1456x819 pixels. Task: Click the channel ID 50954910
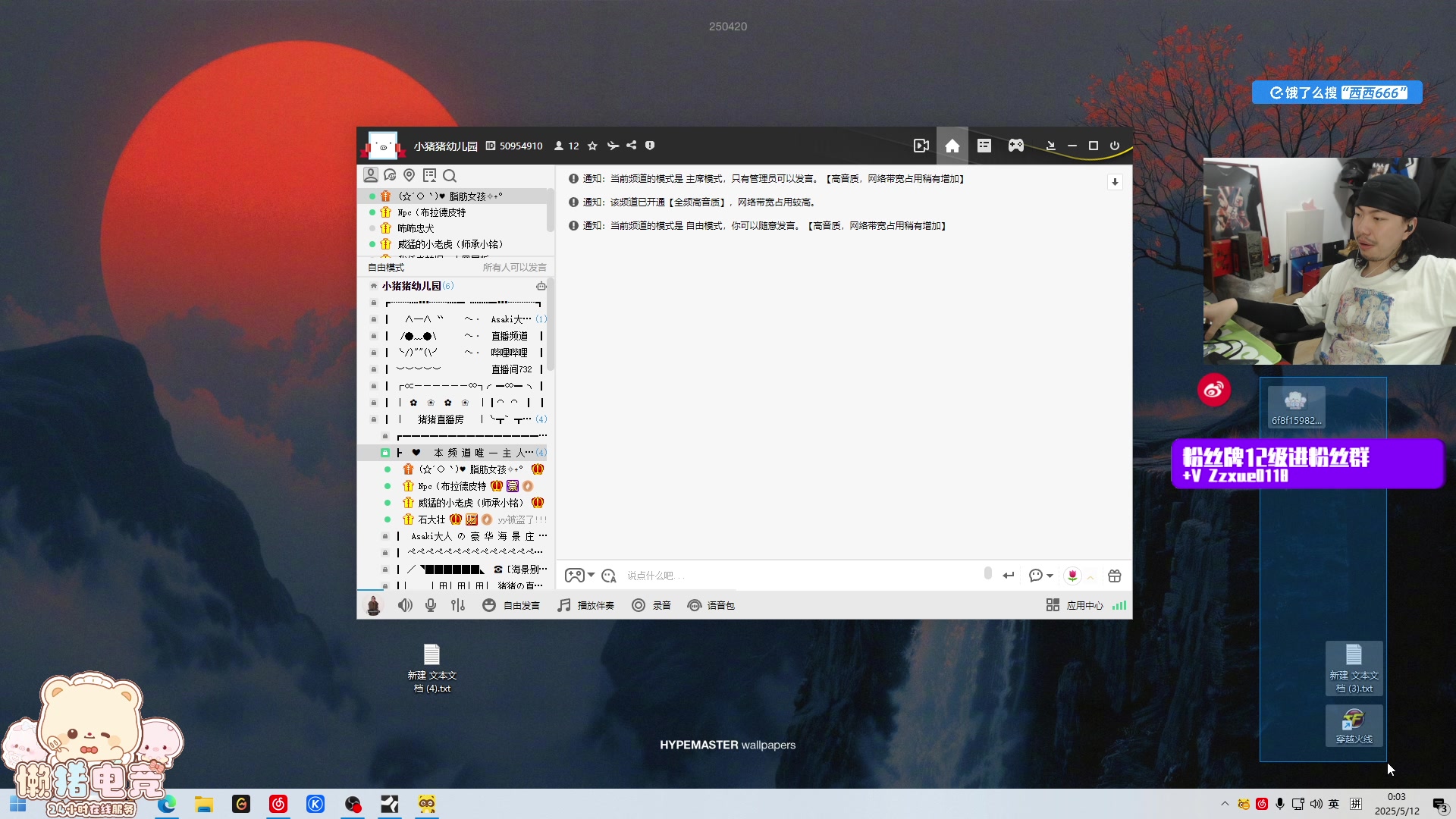click(514, 146)
